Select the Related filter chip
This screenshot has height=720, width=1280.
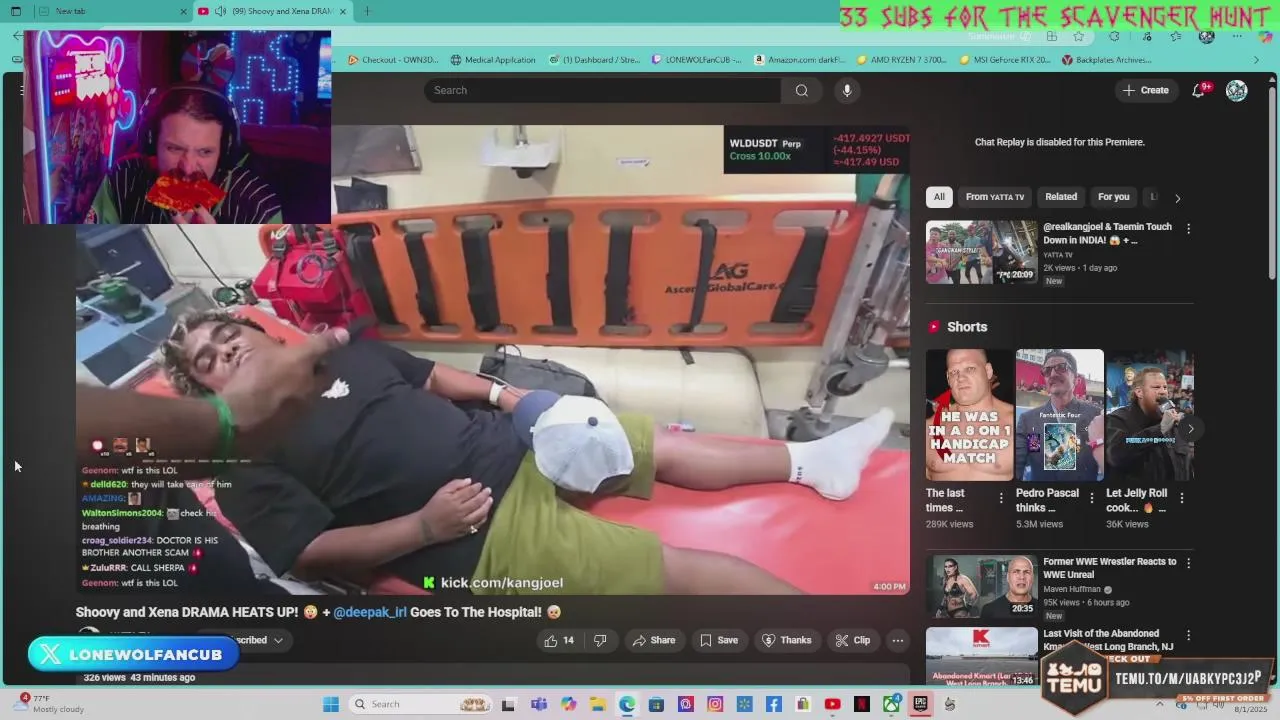tap(1061, 197)
